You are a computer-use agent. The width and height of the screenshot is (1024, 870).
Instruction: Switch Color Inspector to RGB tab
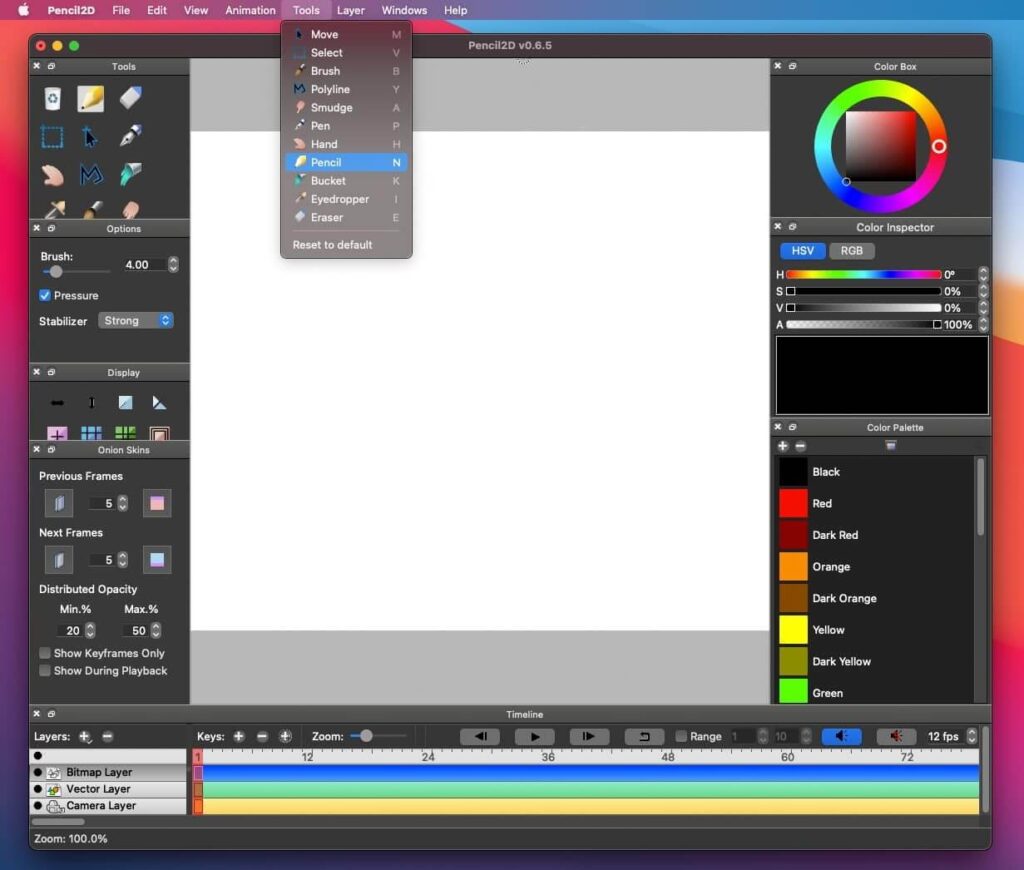[x=852, y=251]
